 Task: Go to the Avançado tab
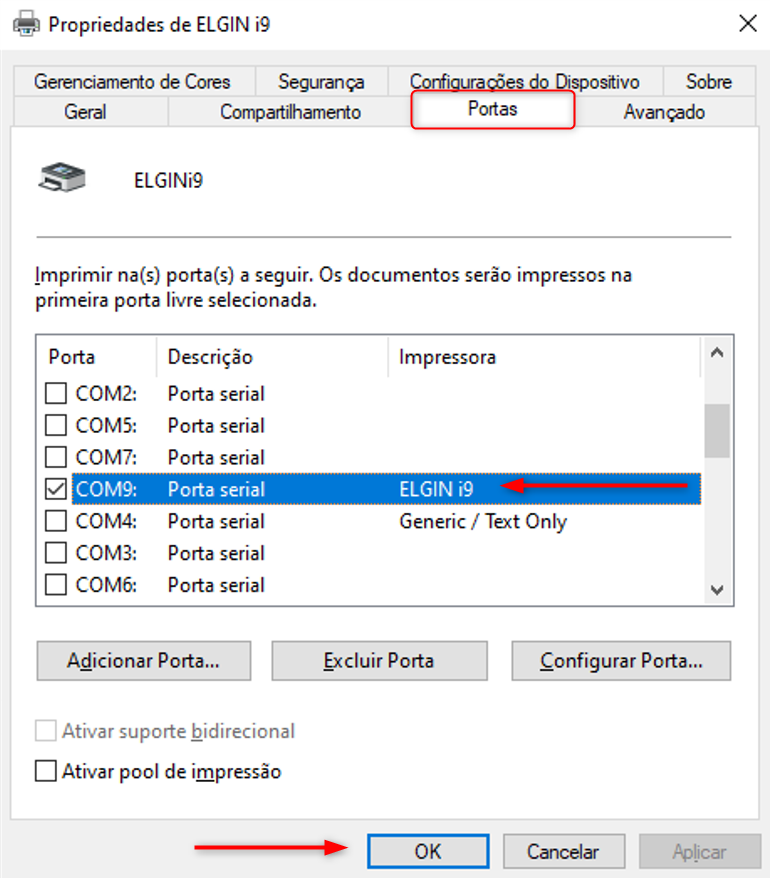pyautogui.click(x=664, y=112)
